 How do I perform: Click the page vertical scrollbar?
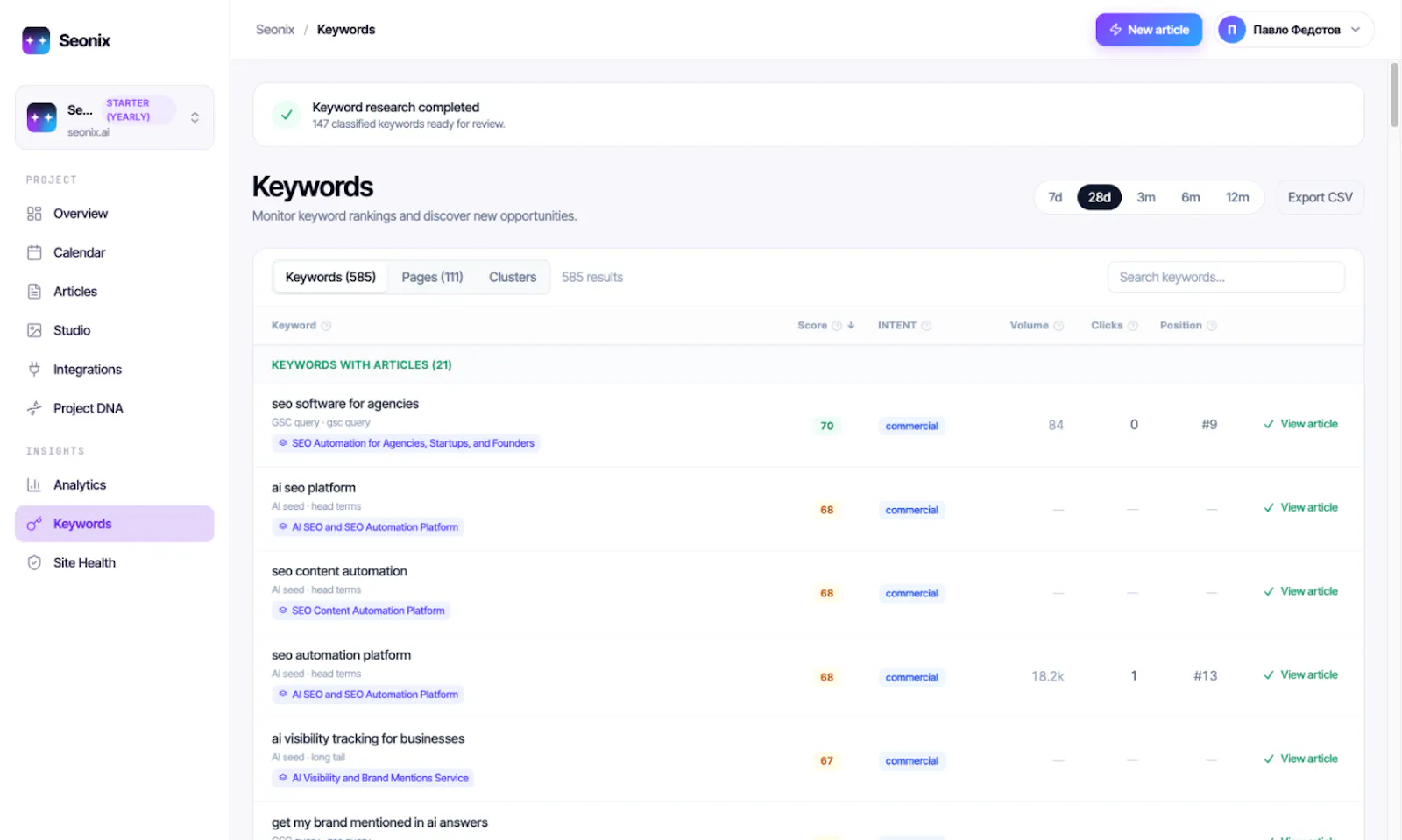point(1394,95)
